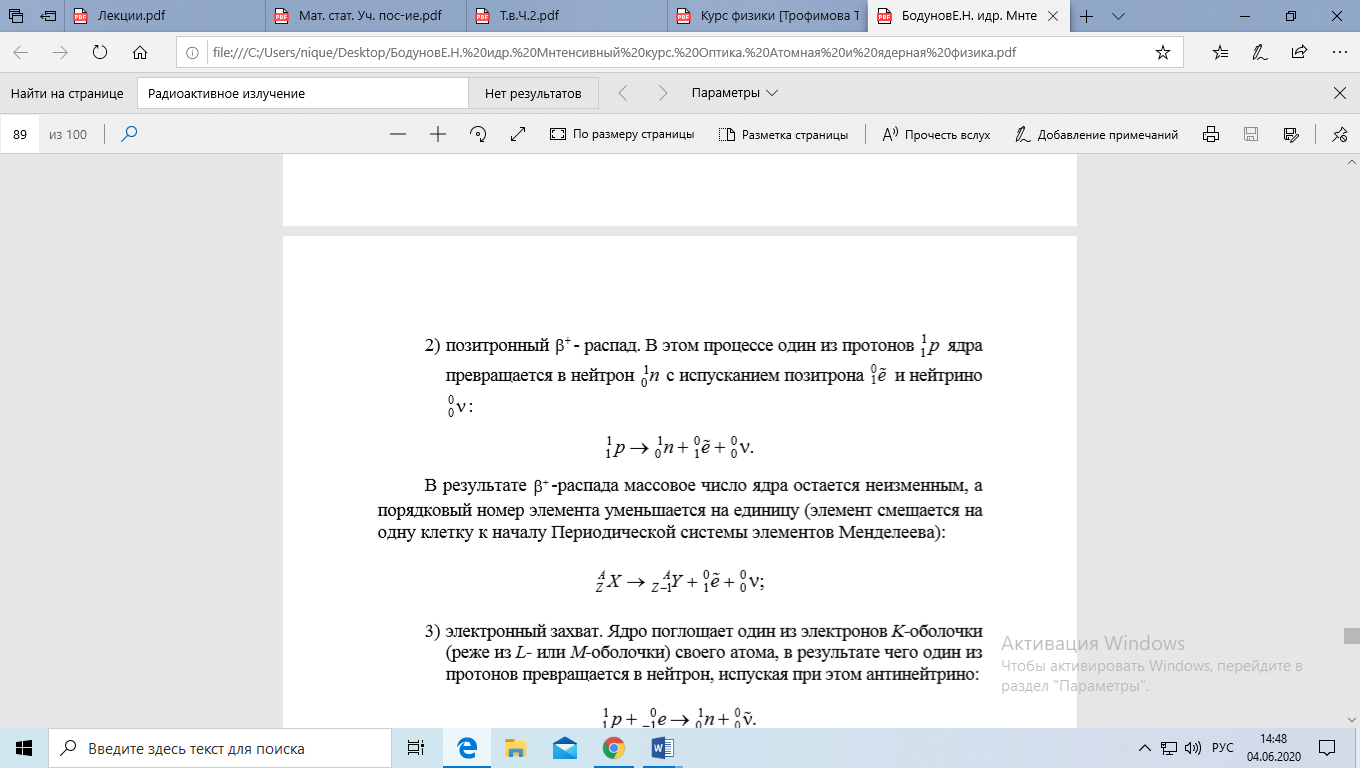The image size is (1360, 768).
Task: Go to next search result
Action: coord(662,93)
